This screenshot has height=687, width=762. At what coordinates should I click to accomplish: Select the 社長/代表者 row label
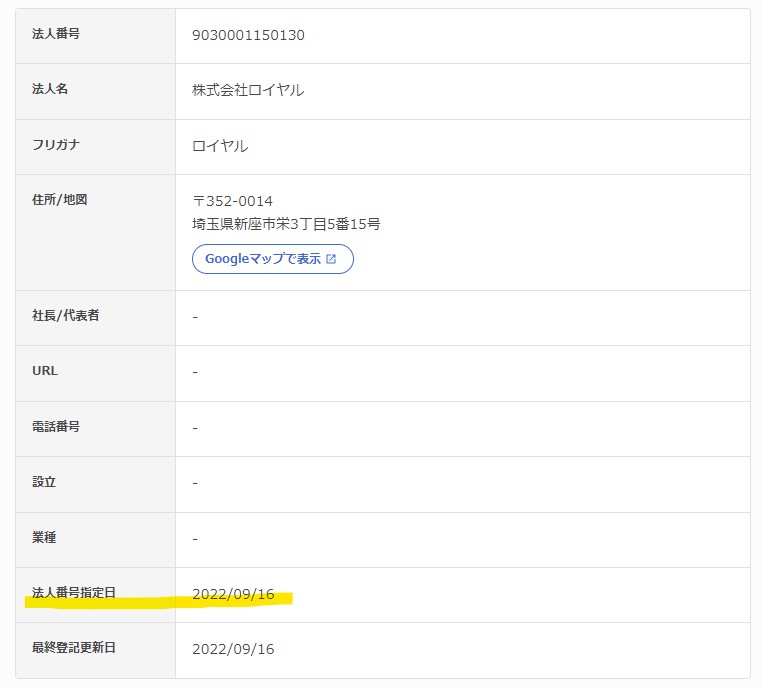pos(66,316)
